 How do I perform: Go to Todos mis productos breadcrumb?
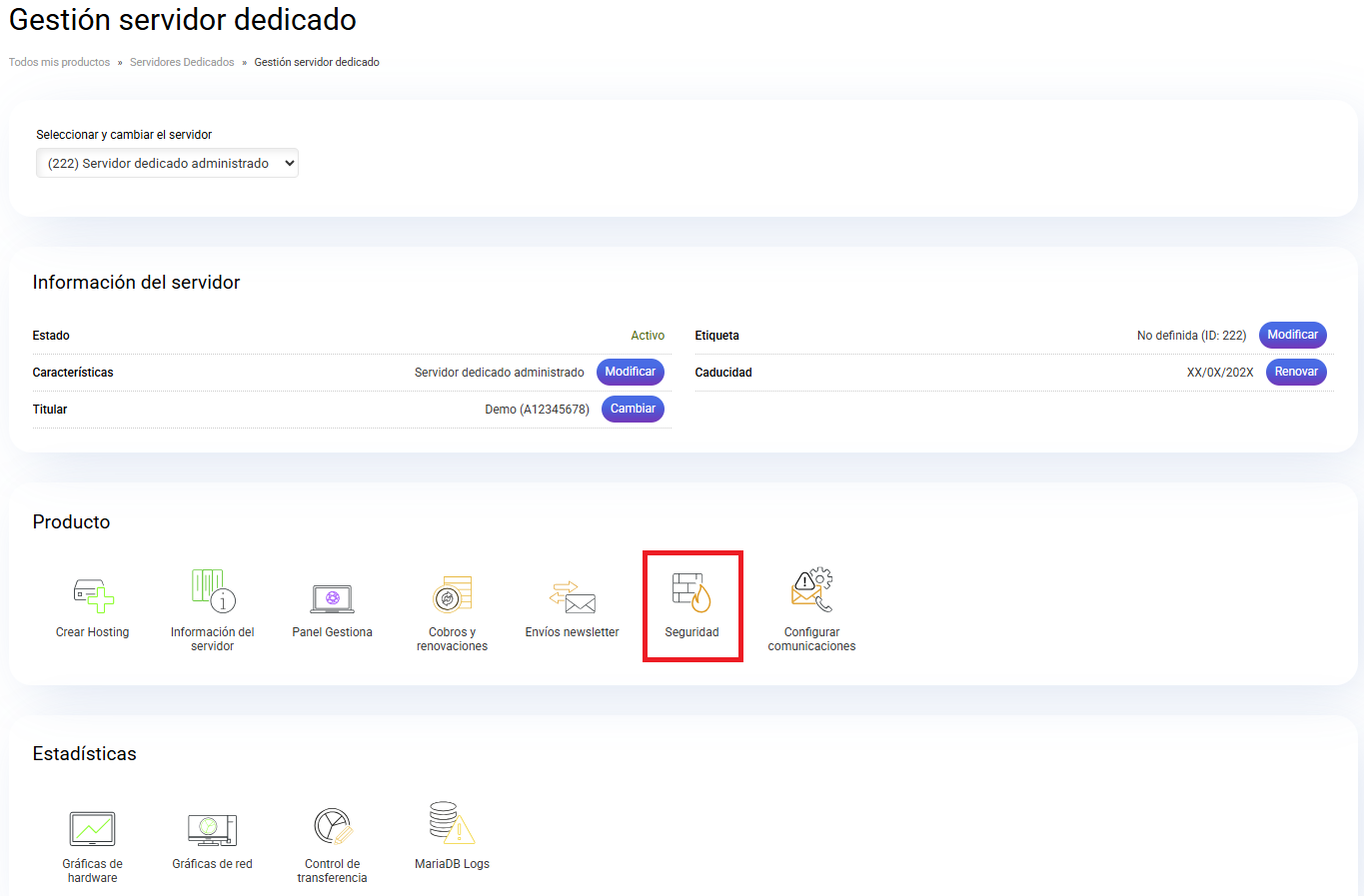tap(59, 62)
